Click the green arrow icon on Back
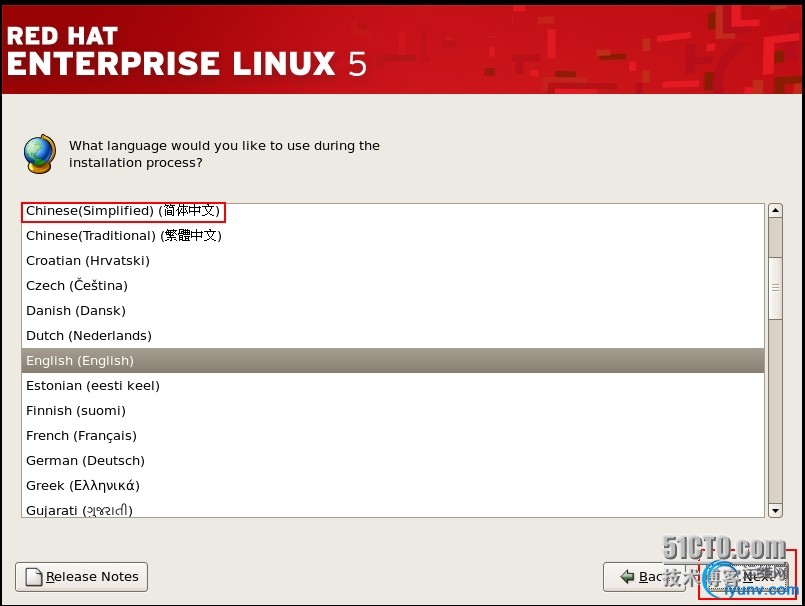The width and height of the screenshot is (805, 606). 627,577
